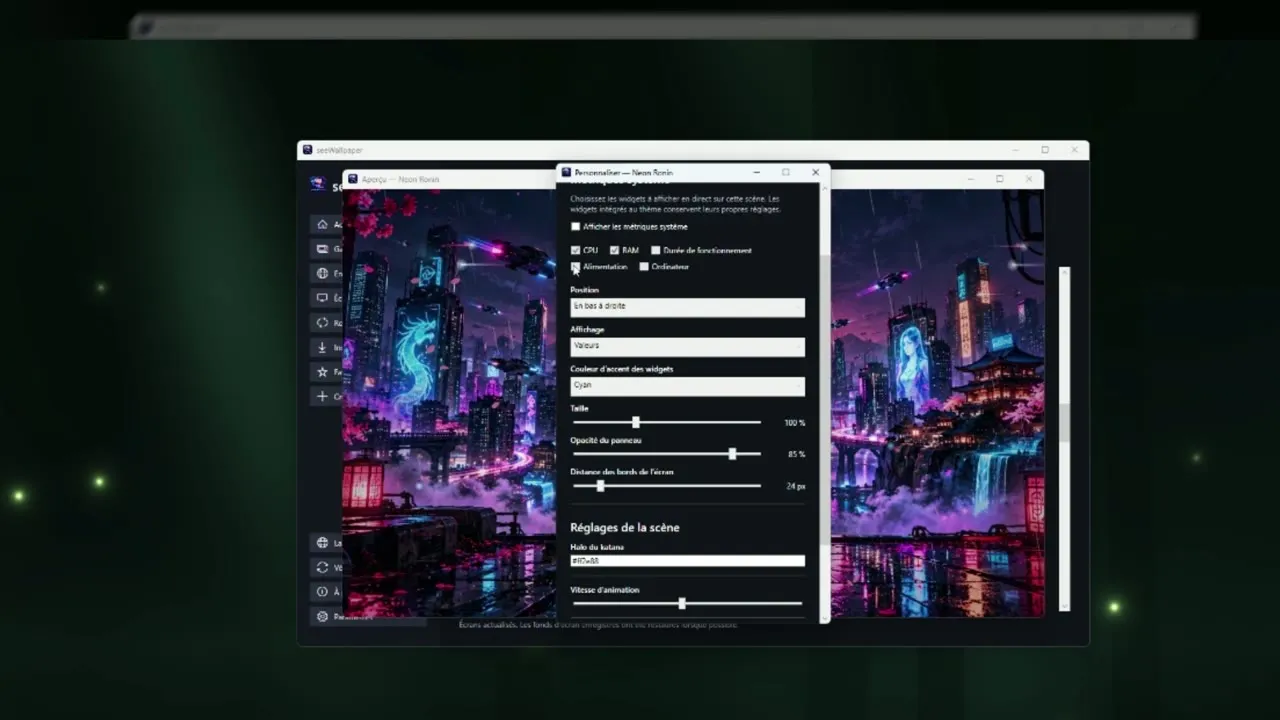
Task: Open the info circle icon in the sidebar
Action: [x=322, y=592]
